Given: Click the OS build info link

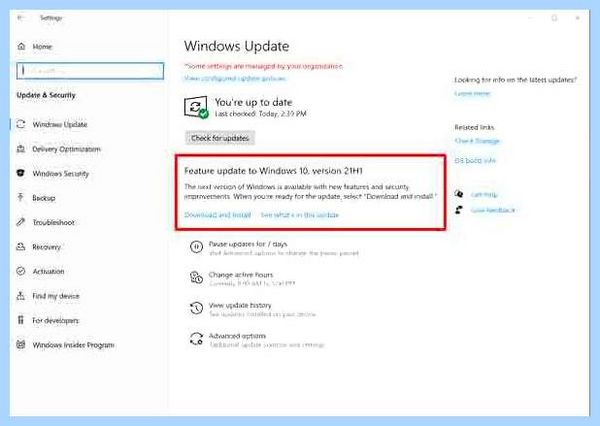Looking at the screenshot, I should click(x=475, y=160).
